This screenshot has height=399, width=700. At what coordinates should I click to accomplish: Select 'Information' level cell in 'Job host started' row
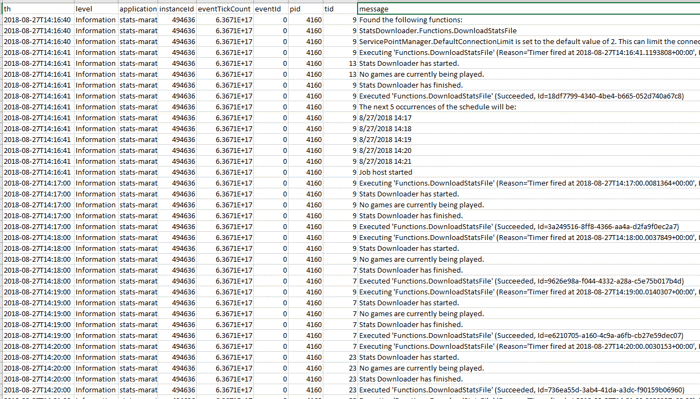tap(96, 172)
